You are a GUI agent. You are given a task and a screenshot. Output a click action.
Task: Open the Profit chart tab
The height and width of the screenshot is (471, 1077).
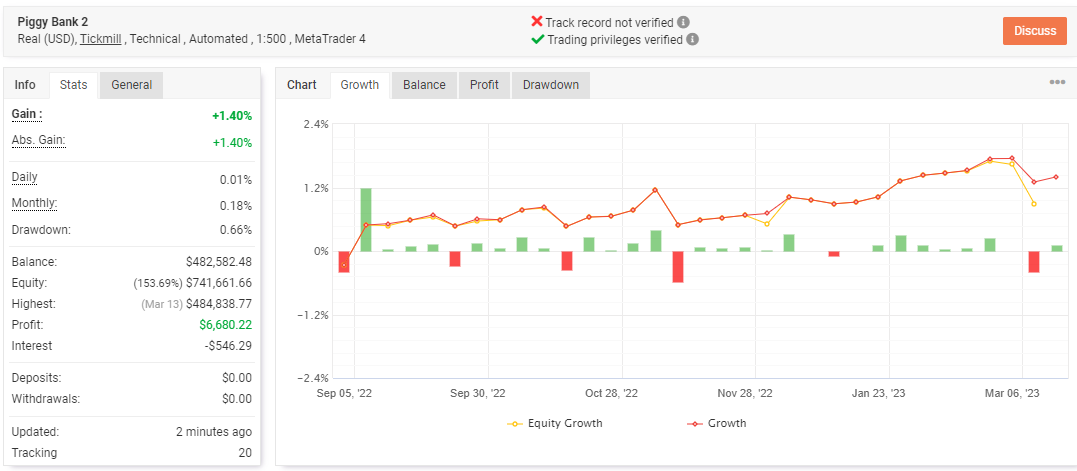(484, 85)
